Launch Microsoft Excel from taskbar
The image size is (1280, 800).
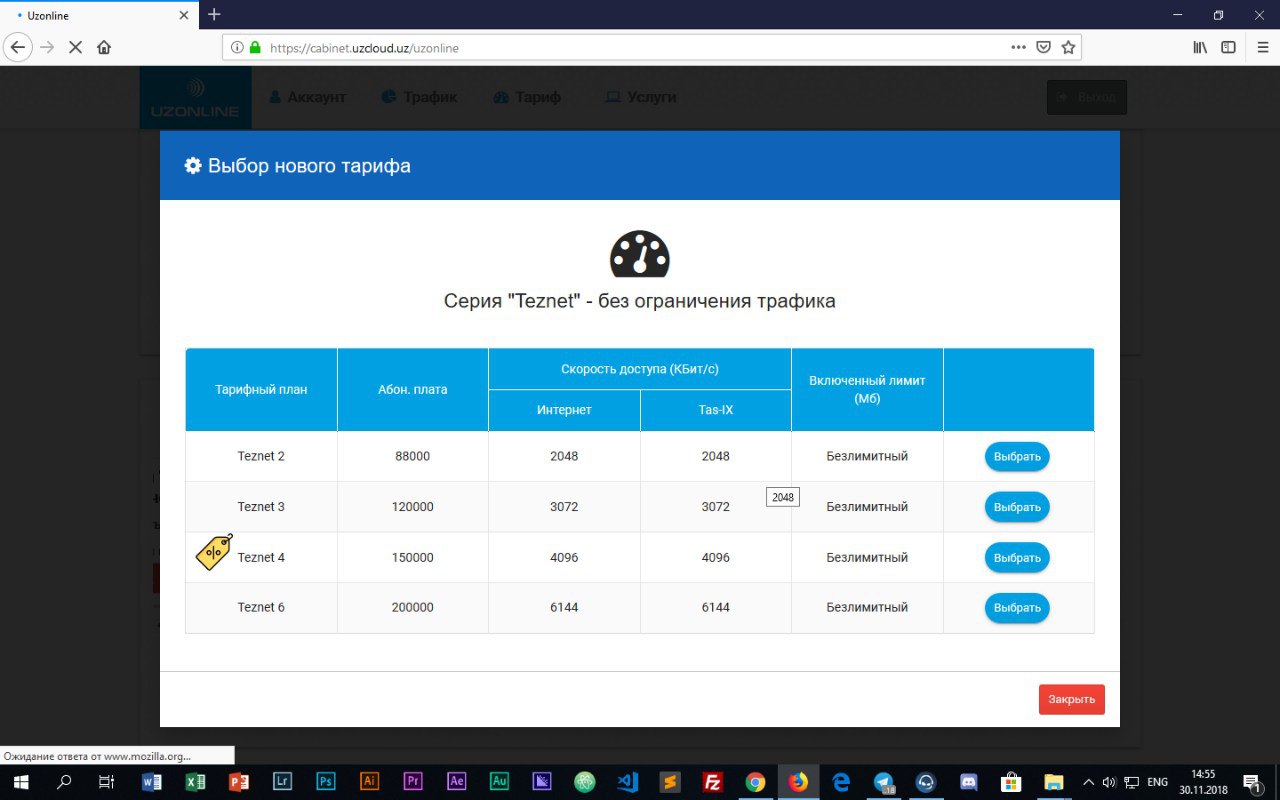[196, 782]
